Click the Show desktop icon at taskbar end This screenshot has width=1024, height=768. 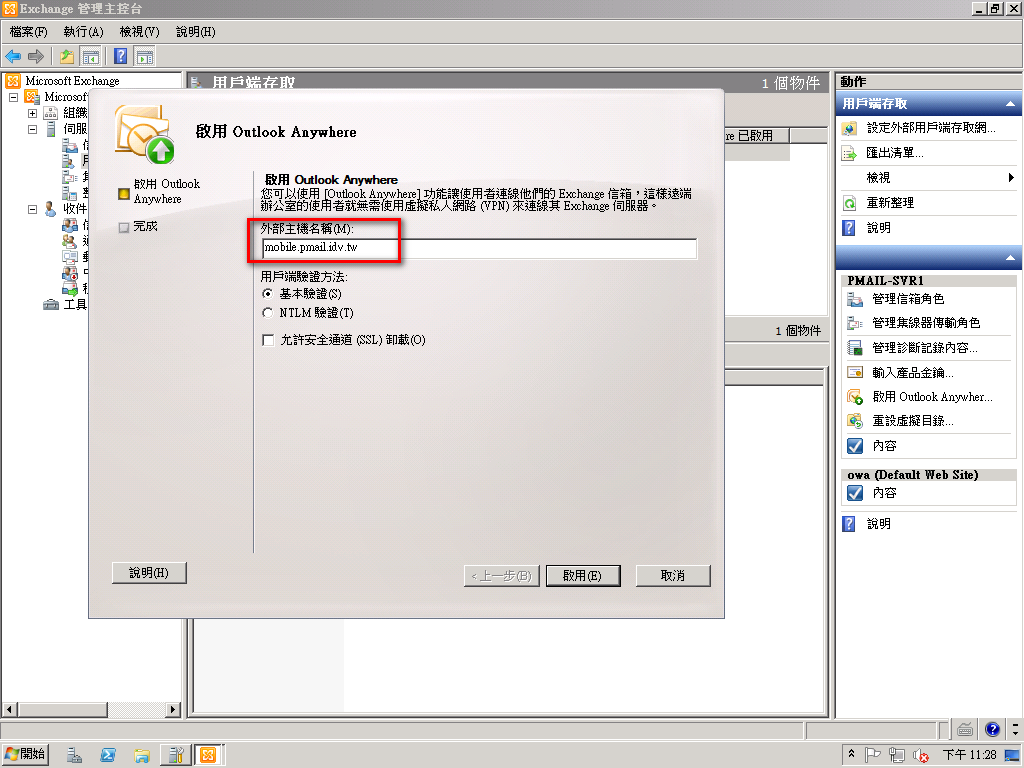point(1013,756)
